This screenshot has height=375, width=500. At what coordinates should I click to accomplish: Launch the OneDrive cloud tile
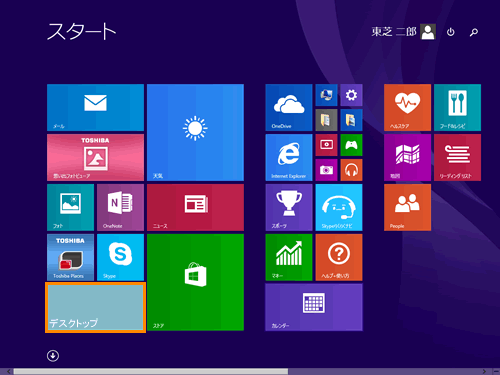tap(289, 107)
